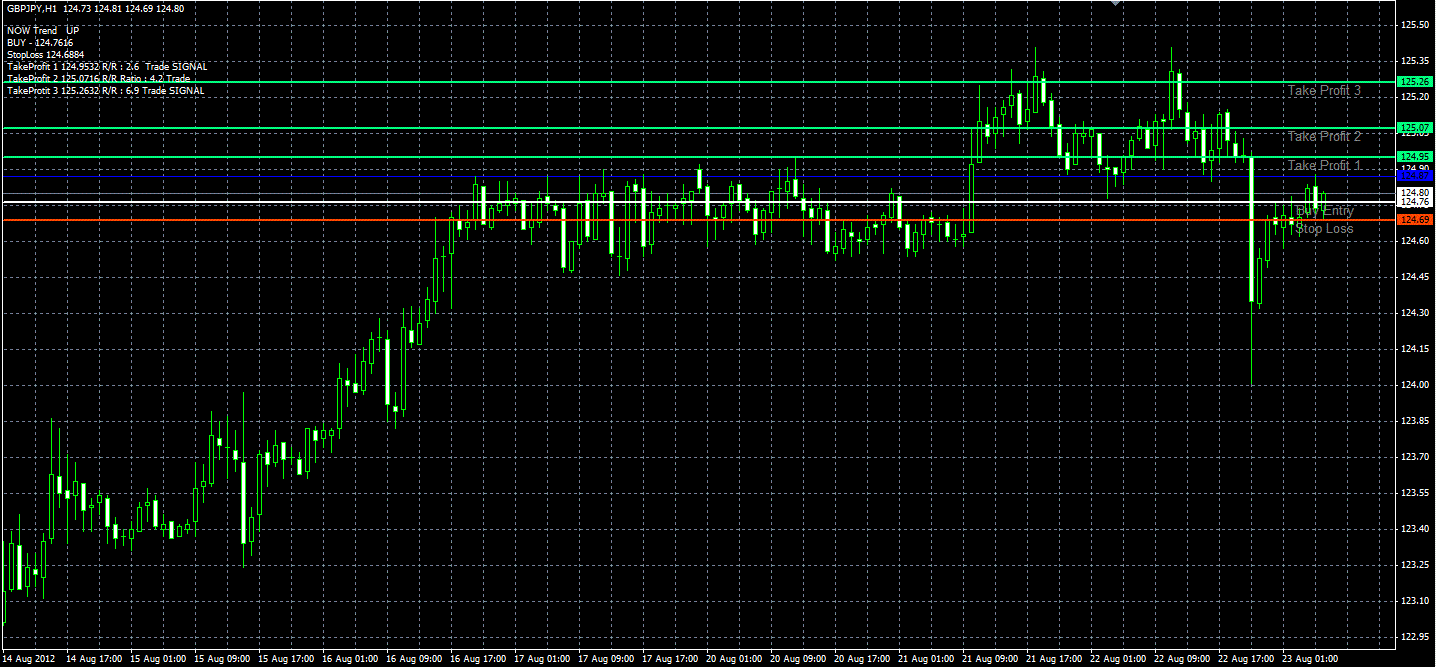Select the Take Profit 3 label
This screenshot has height=667, width=1436.
pos(1324,91)
